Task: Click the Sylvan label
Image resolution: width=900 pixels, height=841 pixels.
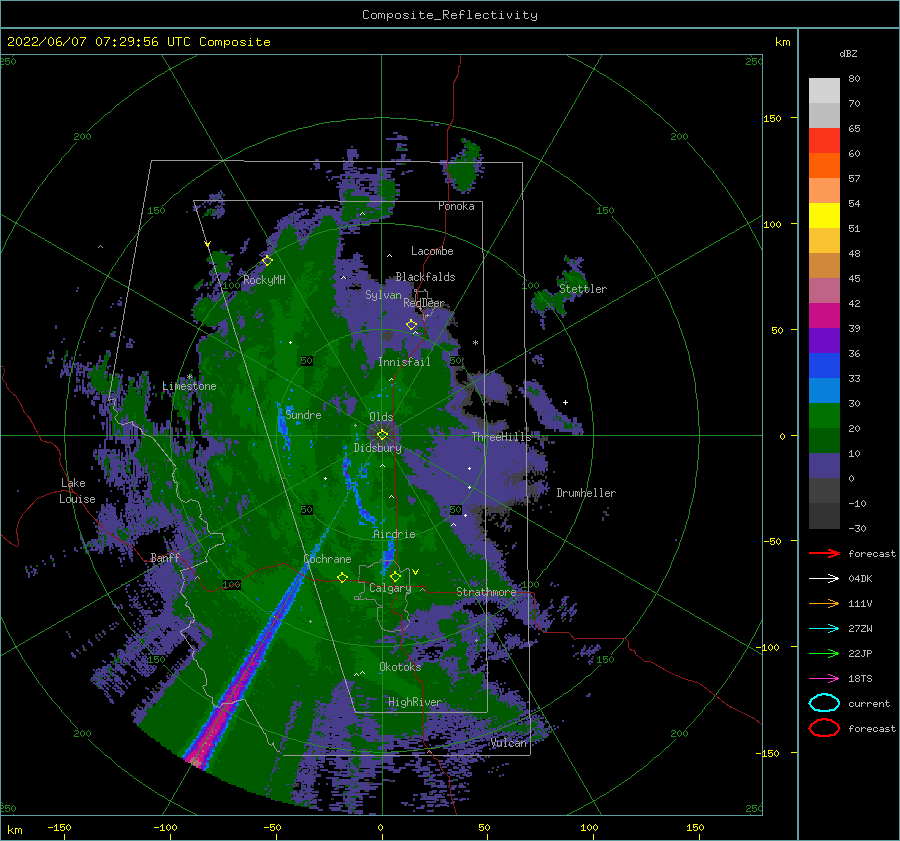Action: point(383,295)
